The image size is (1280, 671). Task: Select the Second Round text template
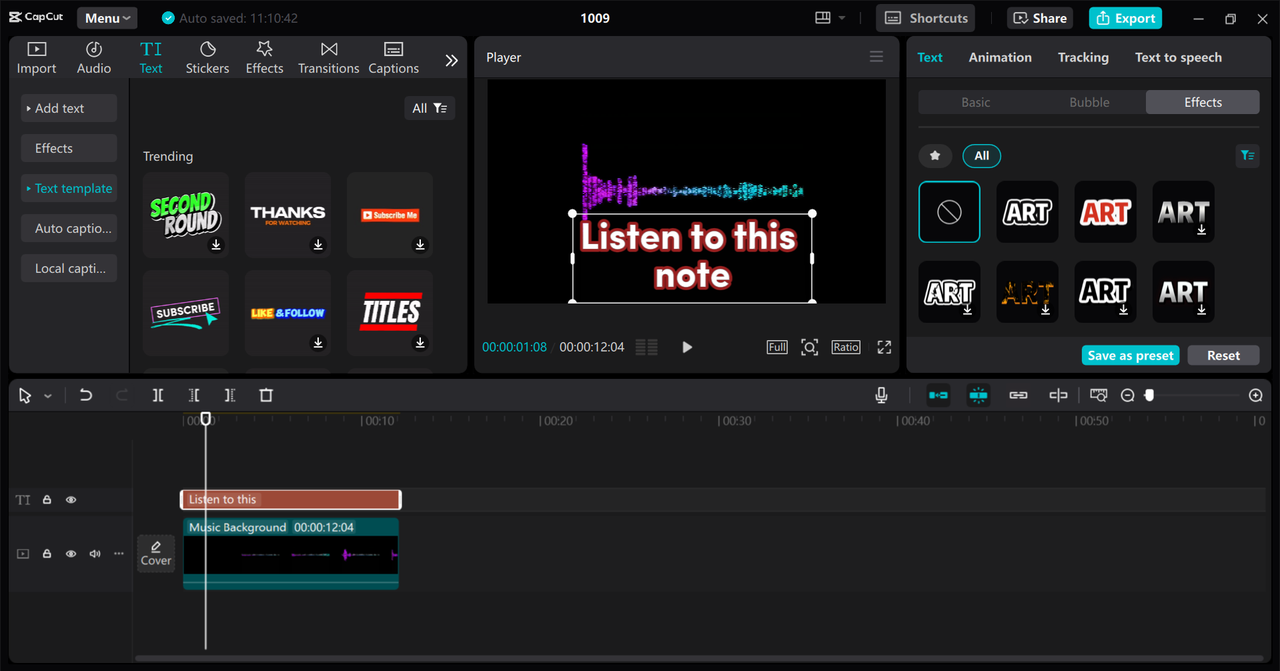[x=185, y=215]
